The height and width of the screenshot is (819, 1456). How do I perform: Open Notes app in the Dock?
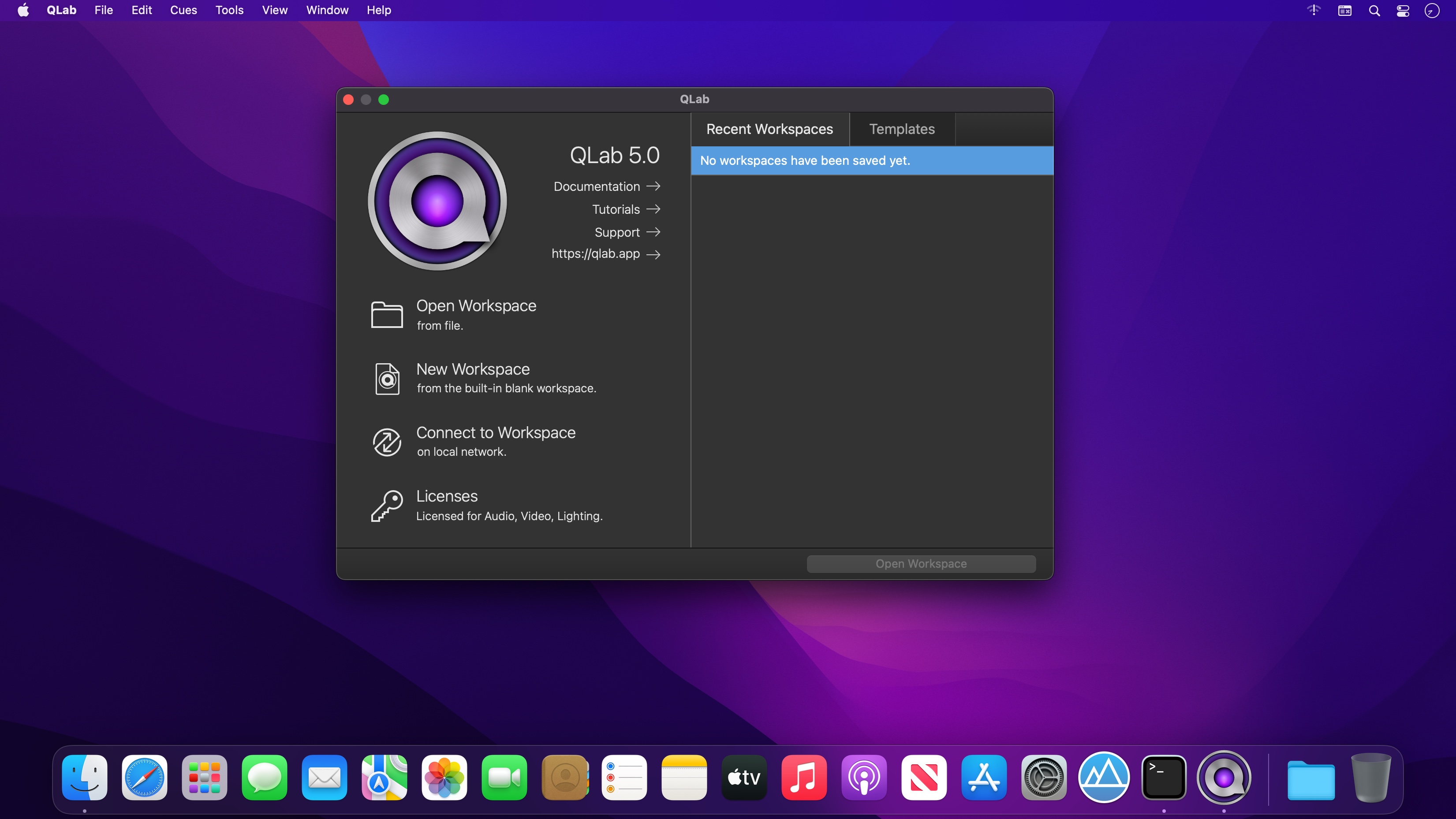click(684, 777)
